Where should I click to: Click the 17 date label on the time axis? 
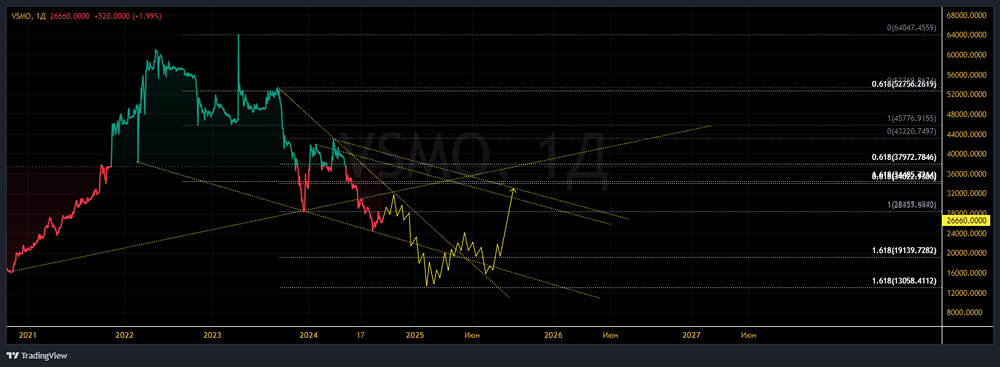[360, 334]
